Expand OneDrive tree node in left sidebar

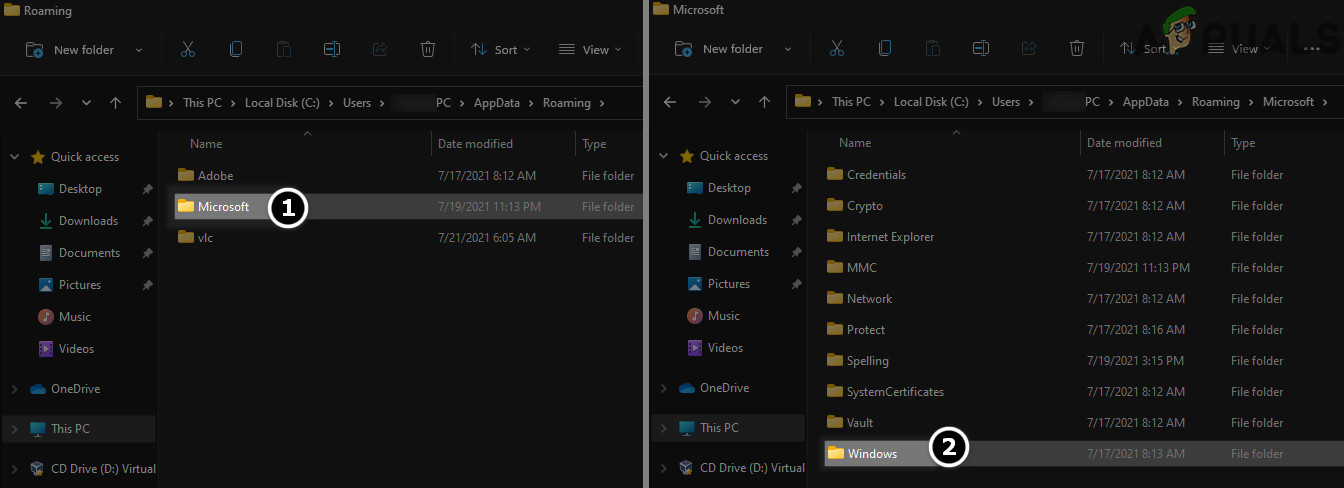[x=14, y=389]
